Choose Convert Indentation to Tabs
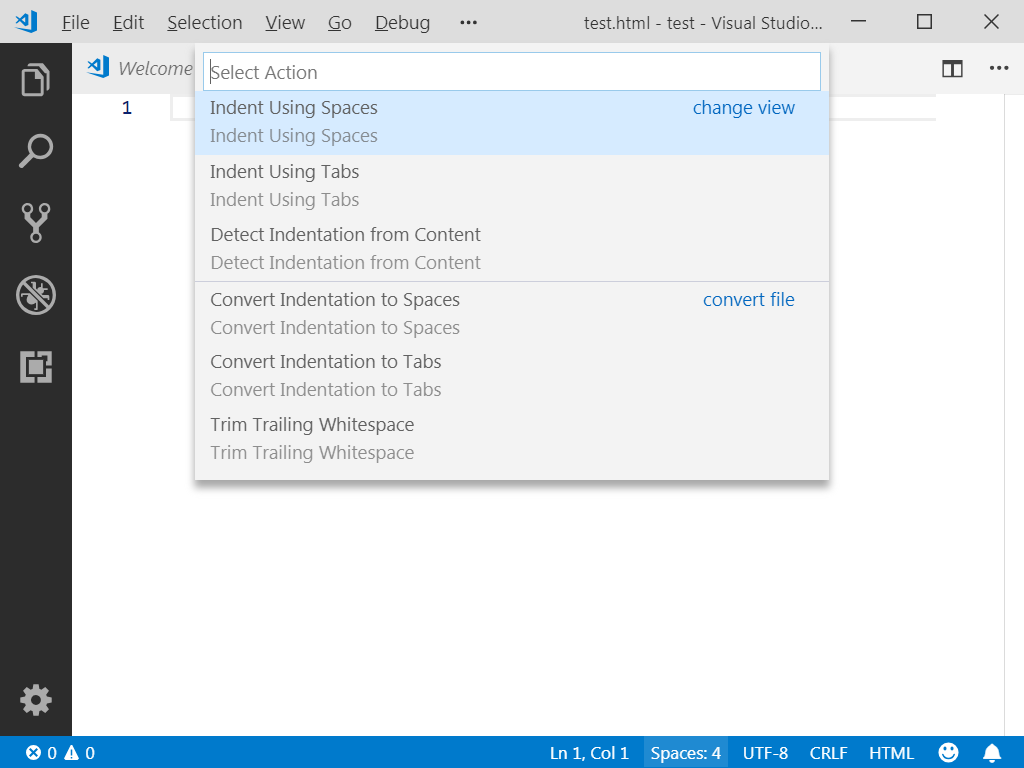This screenshot has width=1024, height=768. [x=512, y=376]
